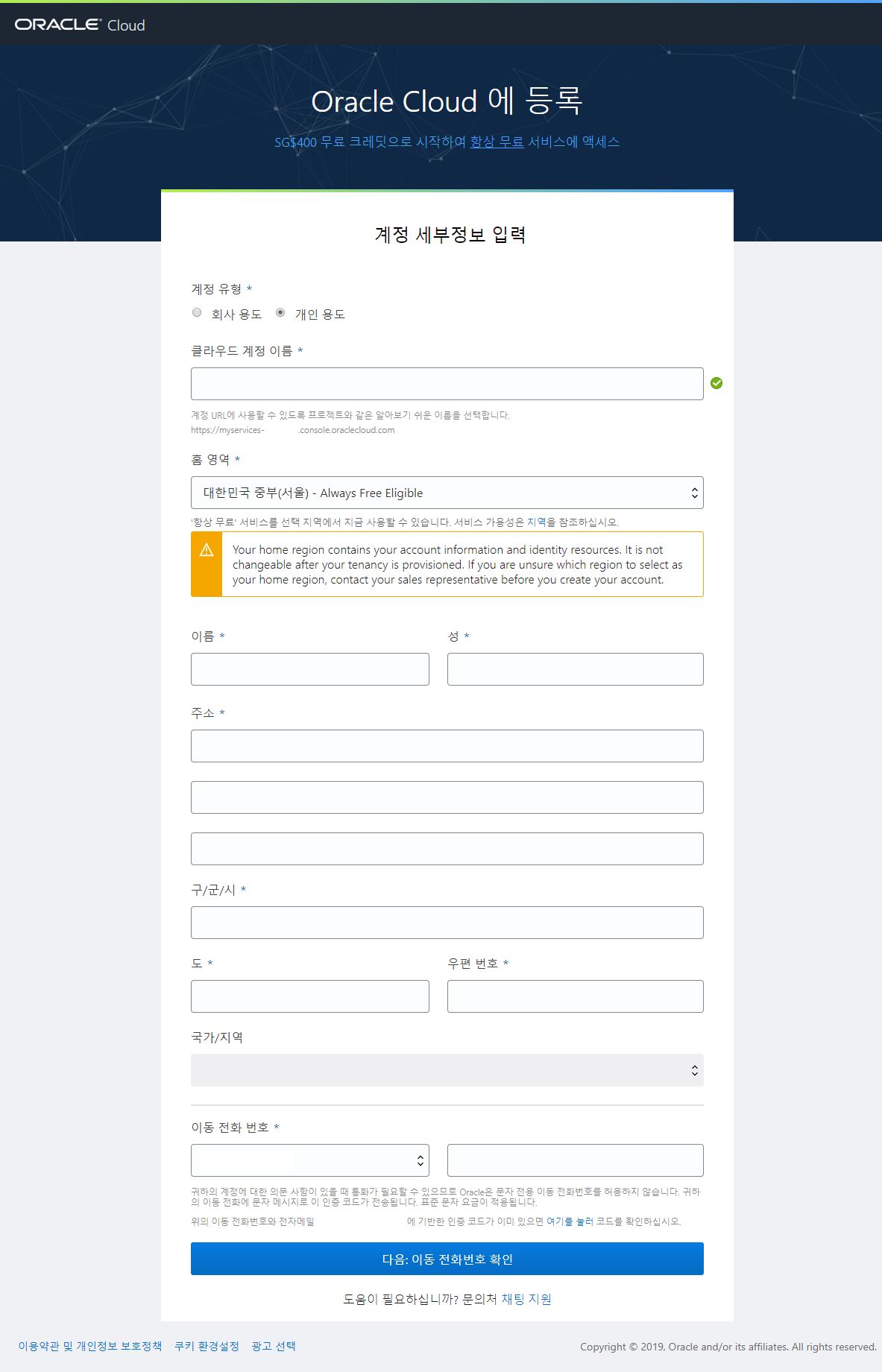The image size is (882, 1372).
Task: Click the 구/군/시 city field
Action: click(x=447, y=923)
